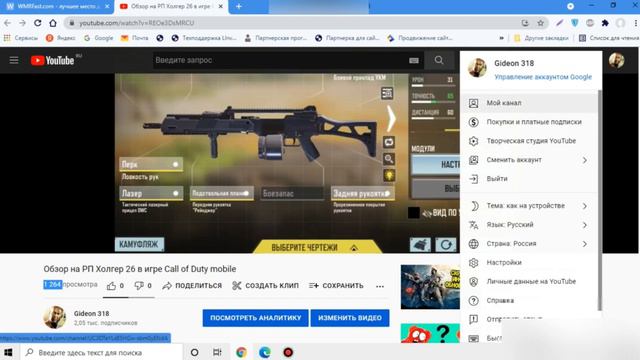640x360 pixels.
Task: Click the browser forward arrow
Action: pos(22,23)
